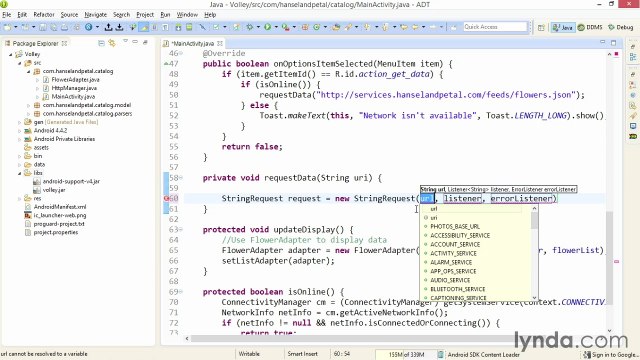Screen dimensions: 640x360
Task: Switch to the Java perspective
Action: [x=563, y=27]
